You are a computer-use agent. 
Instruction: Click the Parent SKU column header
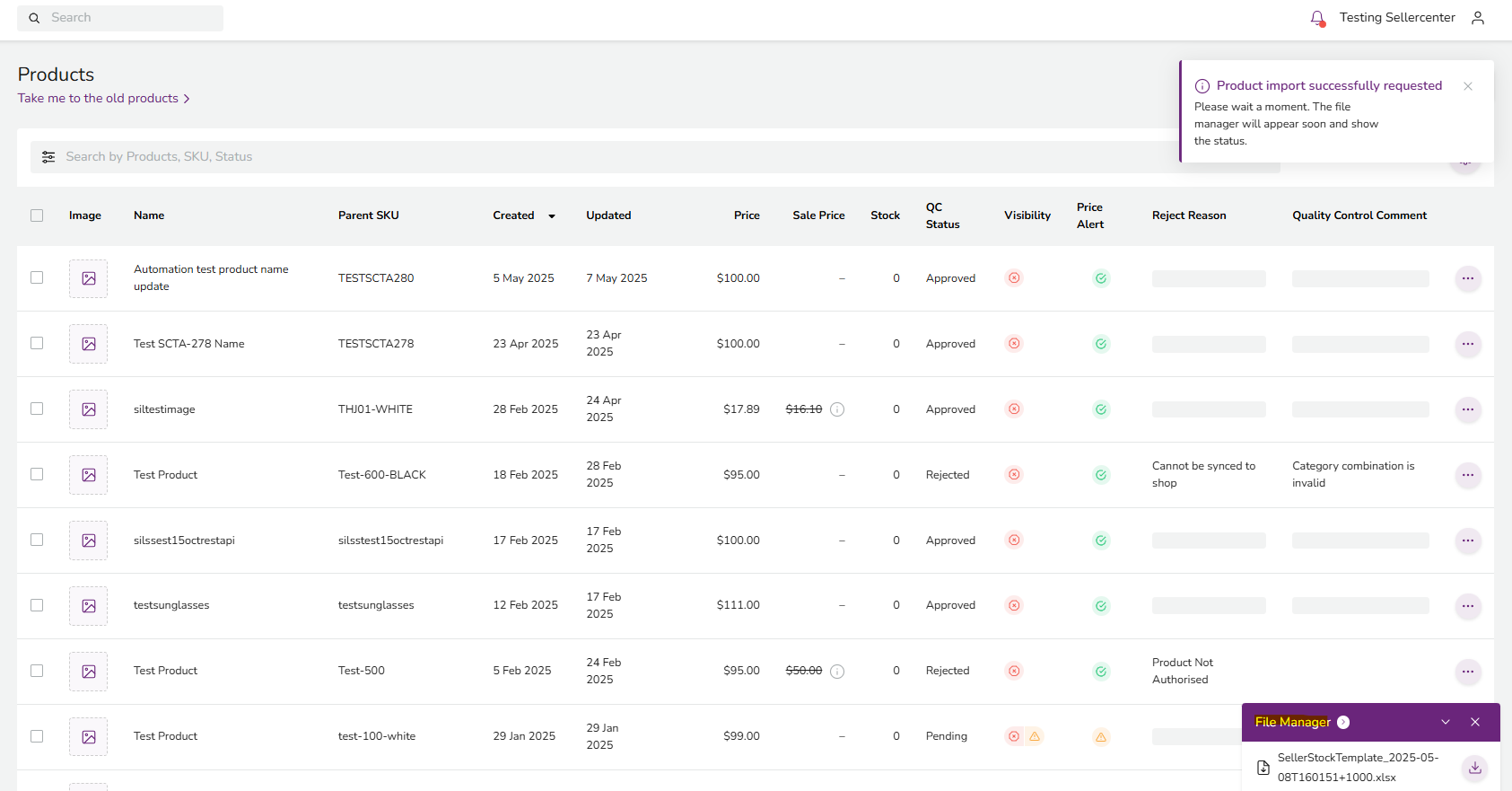tap(369, 215)
